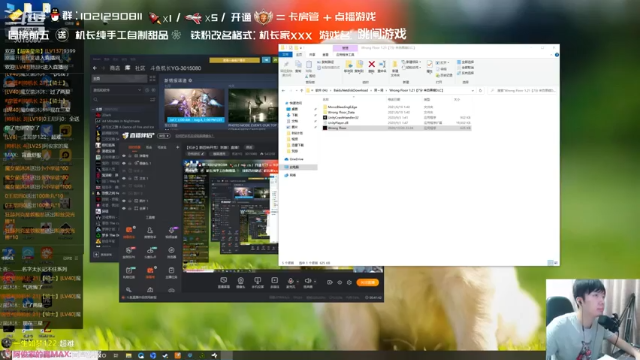
Task: Click Move to folder icon in Explorer ribbon
Action: [349, 64]
